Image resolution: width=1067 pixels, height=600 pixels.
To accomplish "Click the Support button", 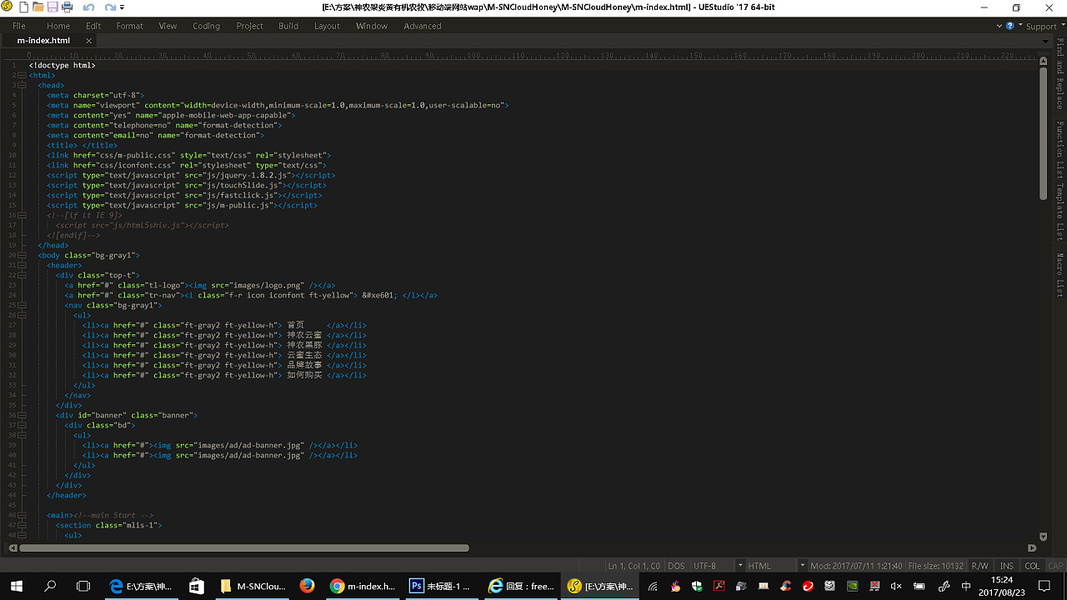I will 1041,27.
